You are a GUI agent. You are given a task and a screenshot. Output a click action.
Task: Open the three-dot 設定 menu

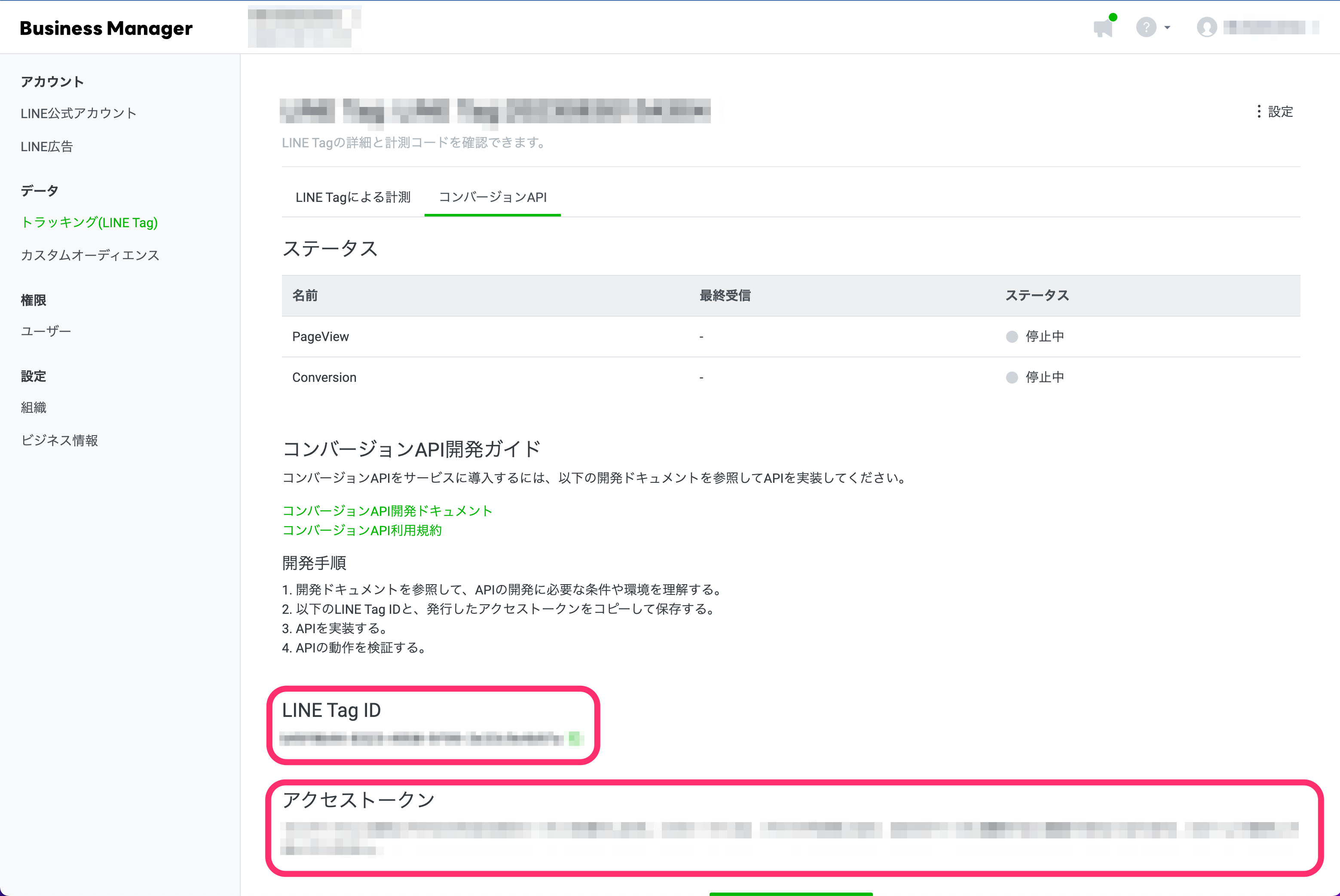tap(1274, 111)
